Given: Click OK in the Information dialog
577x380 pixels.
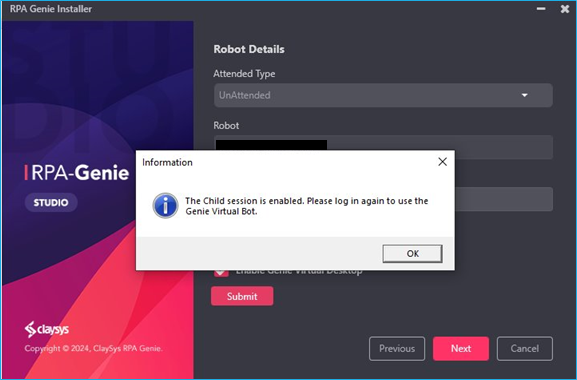Looking at the screenshot, I should coord(412,253).
